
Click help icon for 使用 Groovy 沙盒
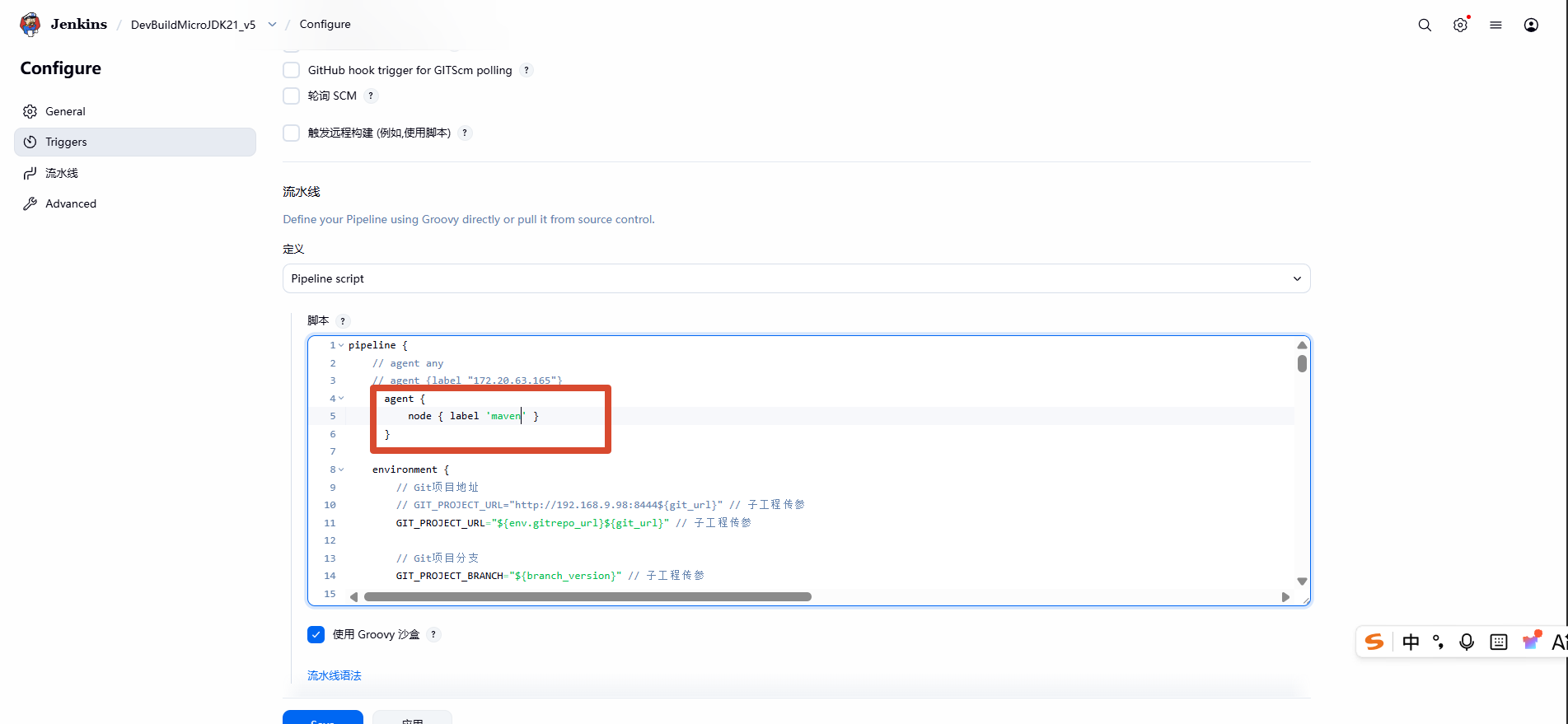(x=433, y=634)
